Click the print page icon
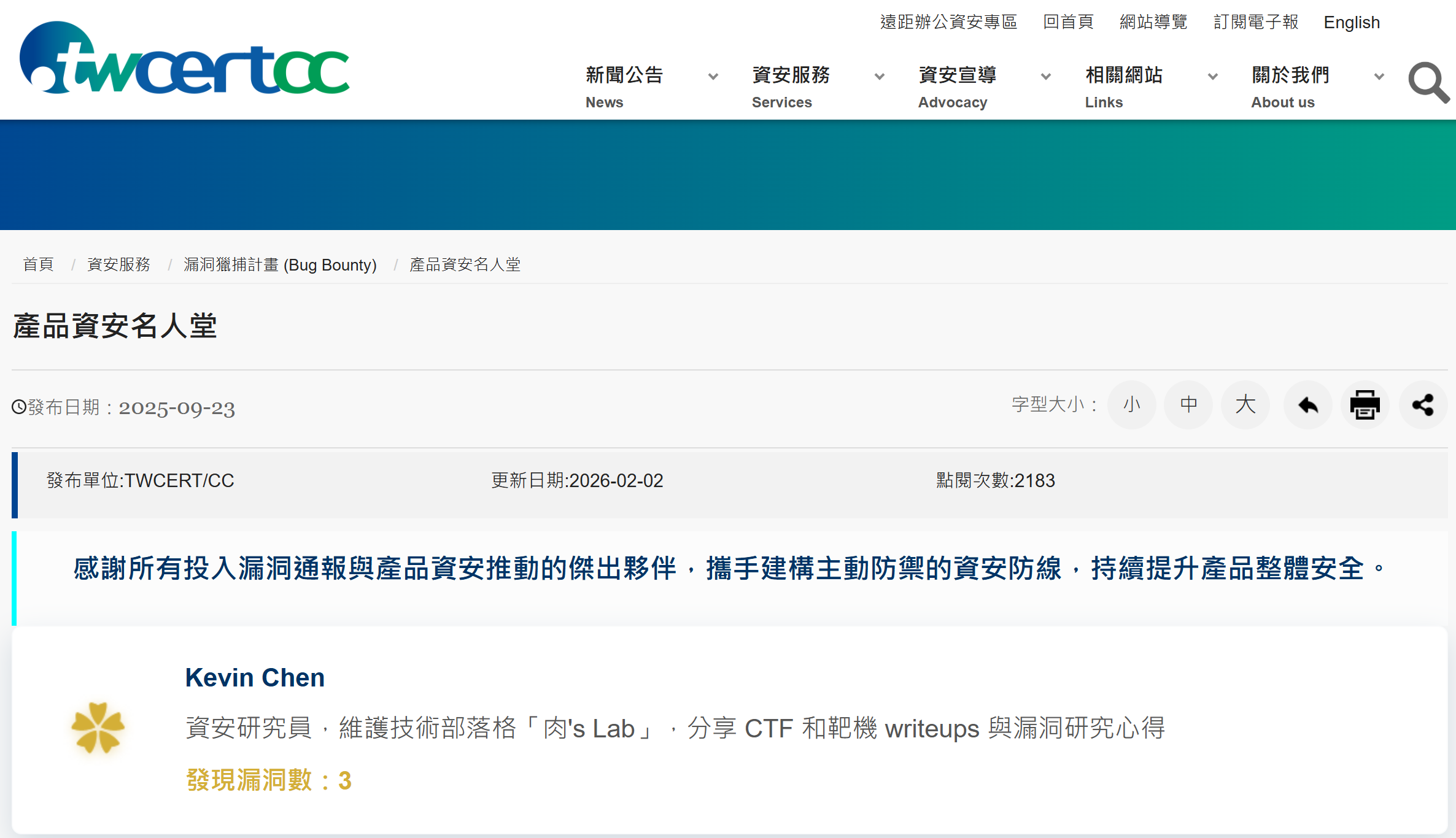The width and height of the screenshot is (1456, 838). [x=1365, y=405]
